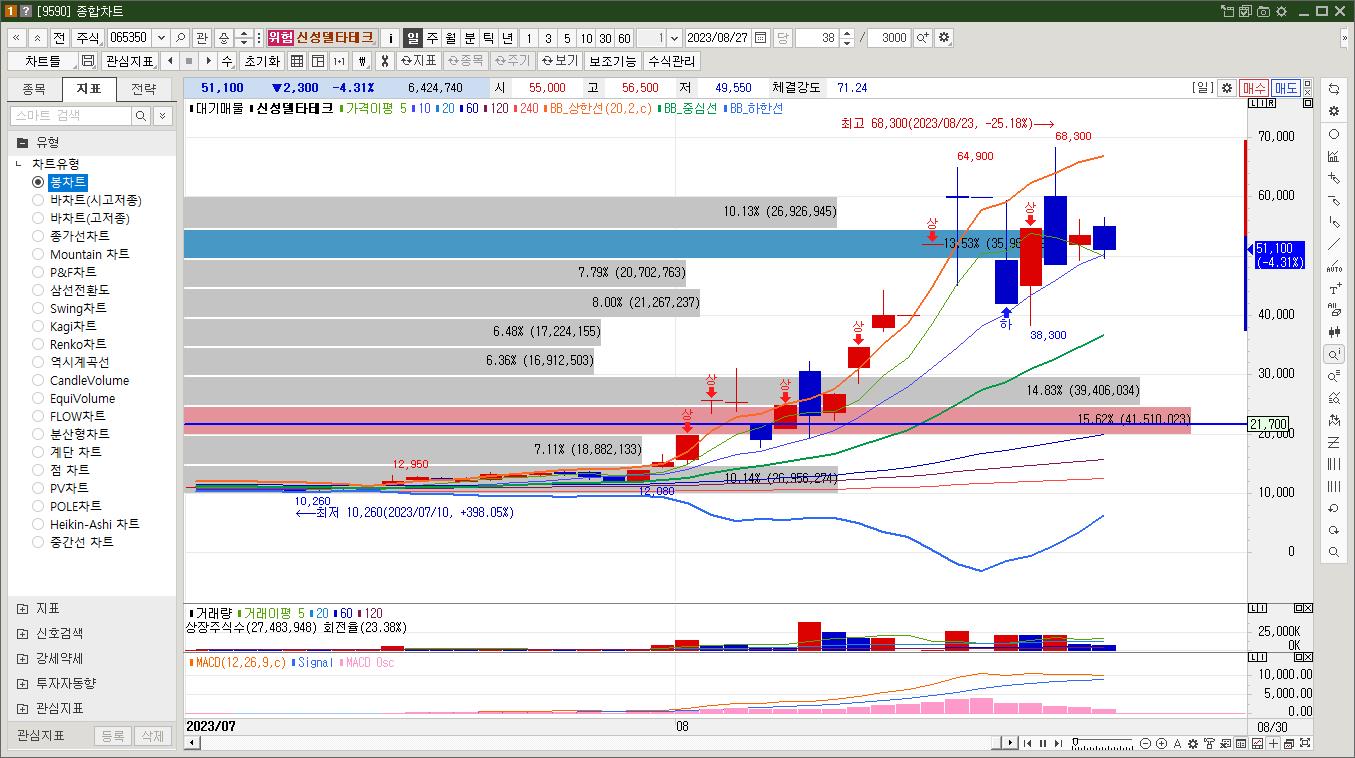Screen dimensions: 1355x758
Task: Expand the 관심지표 tree section
Action: pos(22,708)
